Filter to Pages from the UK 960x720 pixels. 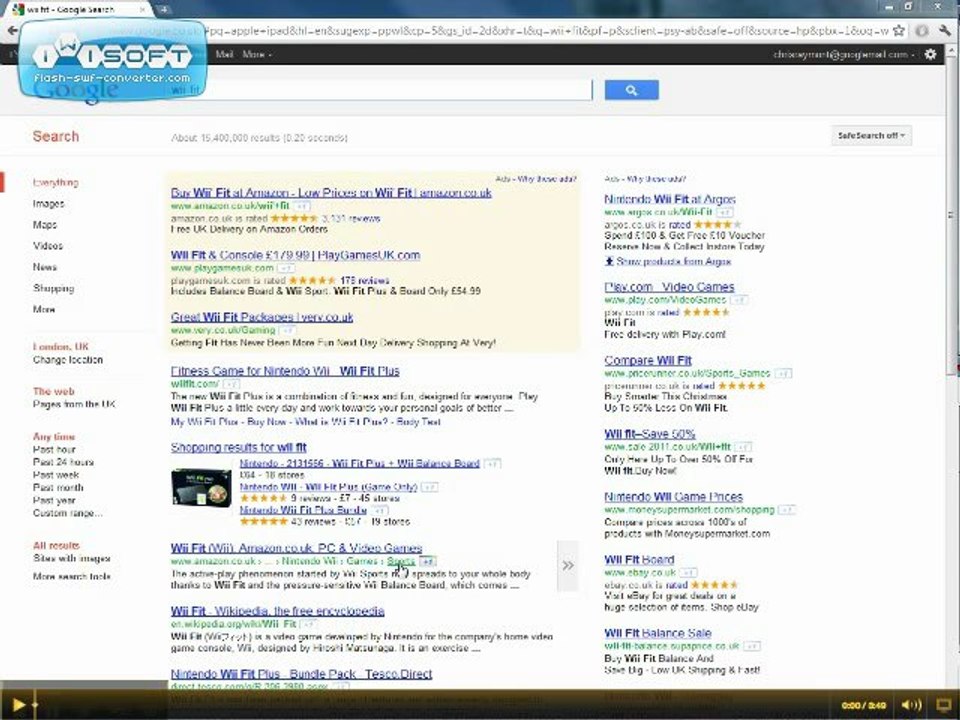point(74,404)
